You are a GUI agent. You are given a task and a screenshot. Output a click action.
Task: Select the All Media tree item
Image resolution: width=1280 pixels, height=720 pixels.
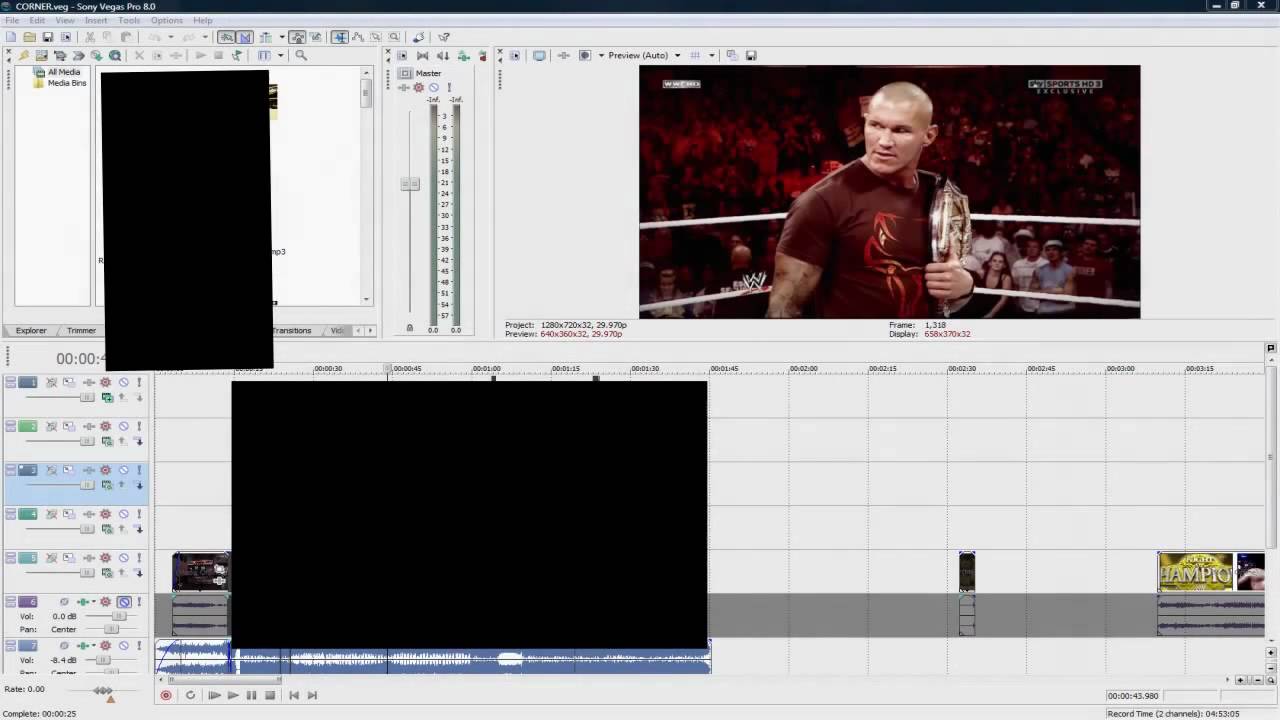click(63, 72)
